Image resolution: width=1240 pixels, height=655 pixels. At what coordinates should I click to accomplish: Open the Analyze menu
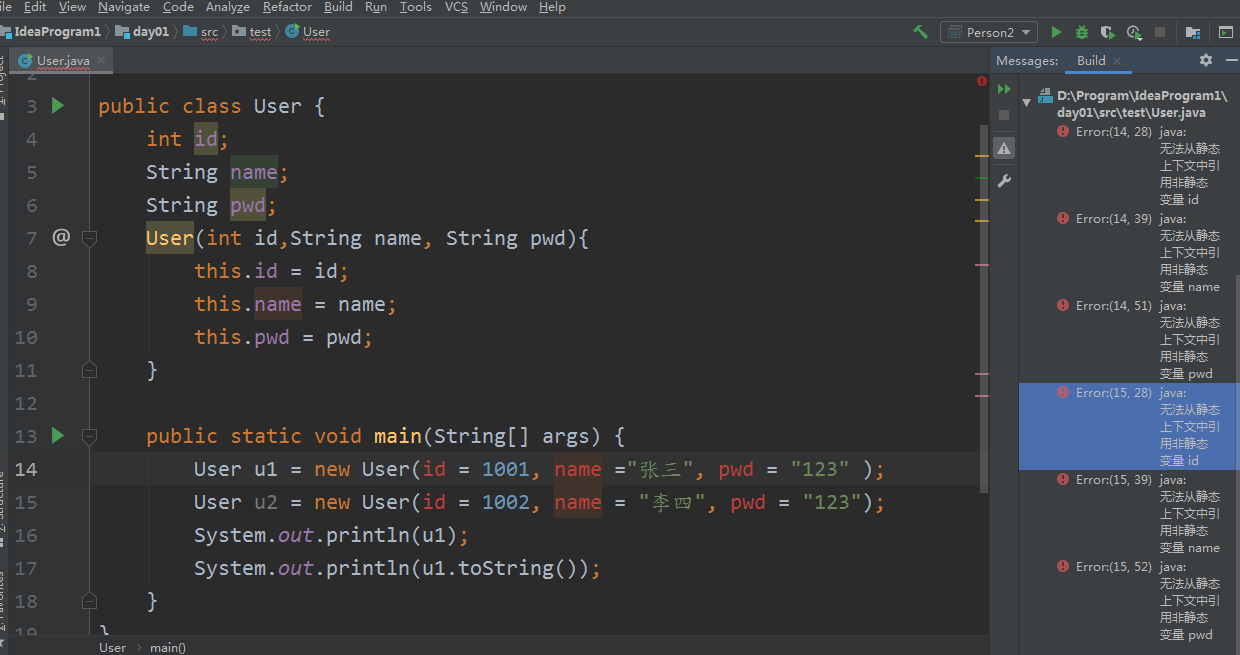coord(228,7)
